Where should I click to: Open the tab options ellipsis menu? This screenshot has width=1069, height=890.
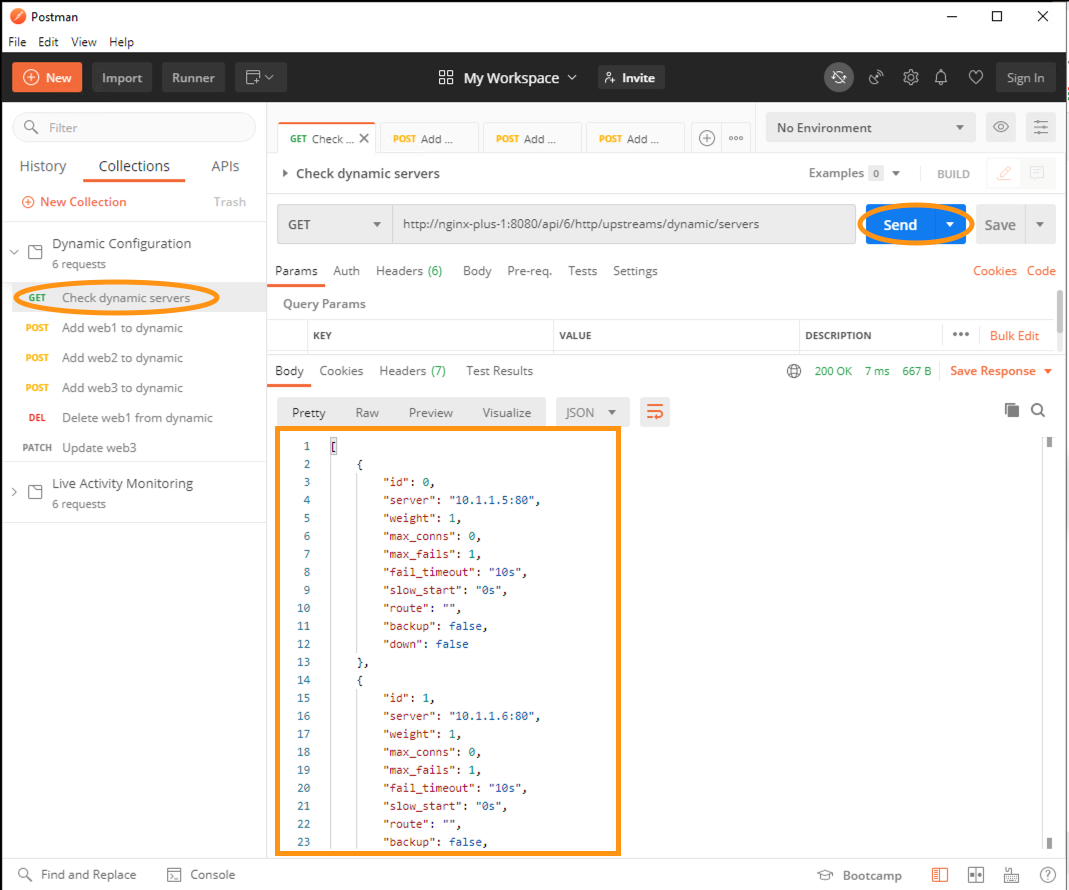736,138
